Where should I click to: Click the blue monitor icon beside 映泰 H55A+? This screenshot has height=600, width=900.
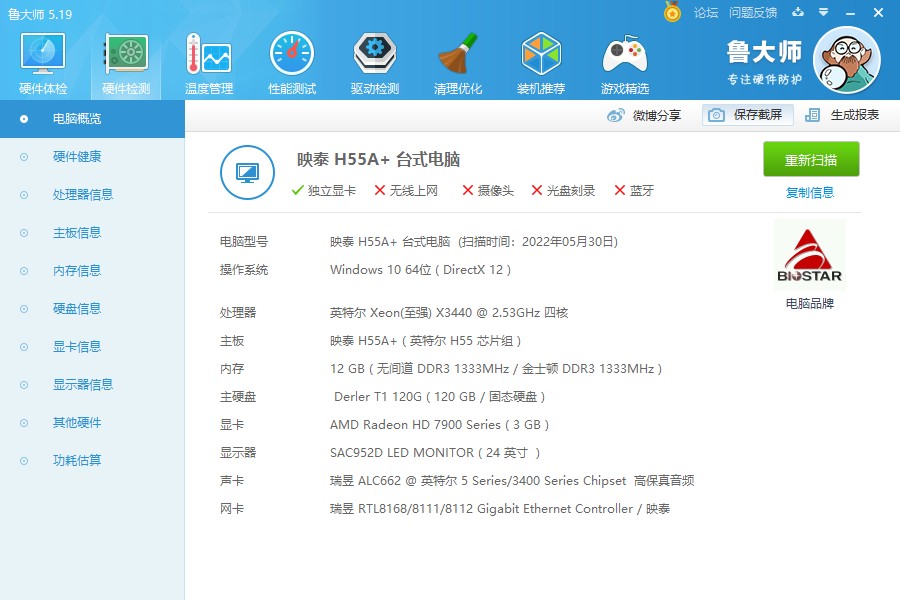click(247, 172)
